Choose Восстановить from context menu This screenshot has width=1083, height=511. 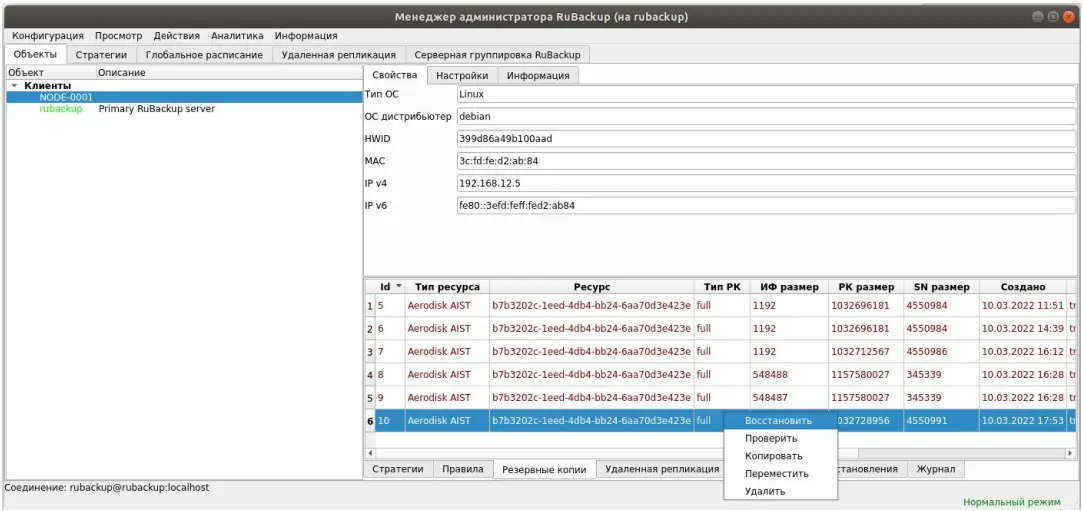[x=780, y=420]
